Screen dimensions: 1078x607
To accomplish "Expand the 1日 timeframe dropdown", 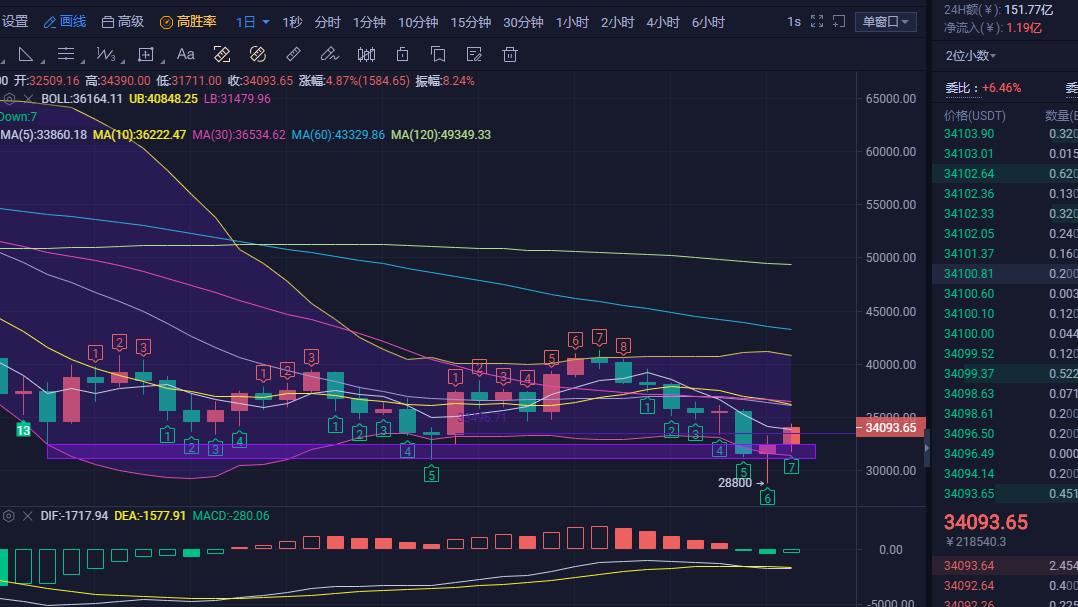I will 253,21.
